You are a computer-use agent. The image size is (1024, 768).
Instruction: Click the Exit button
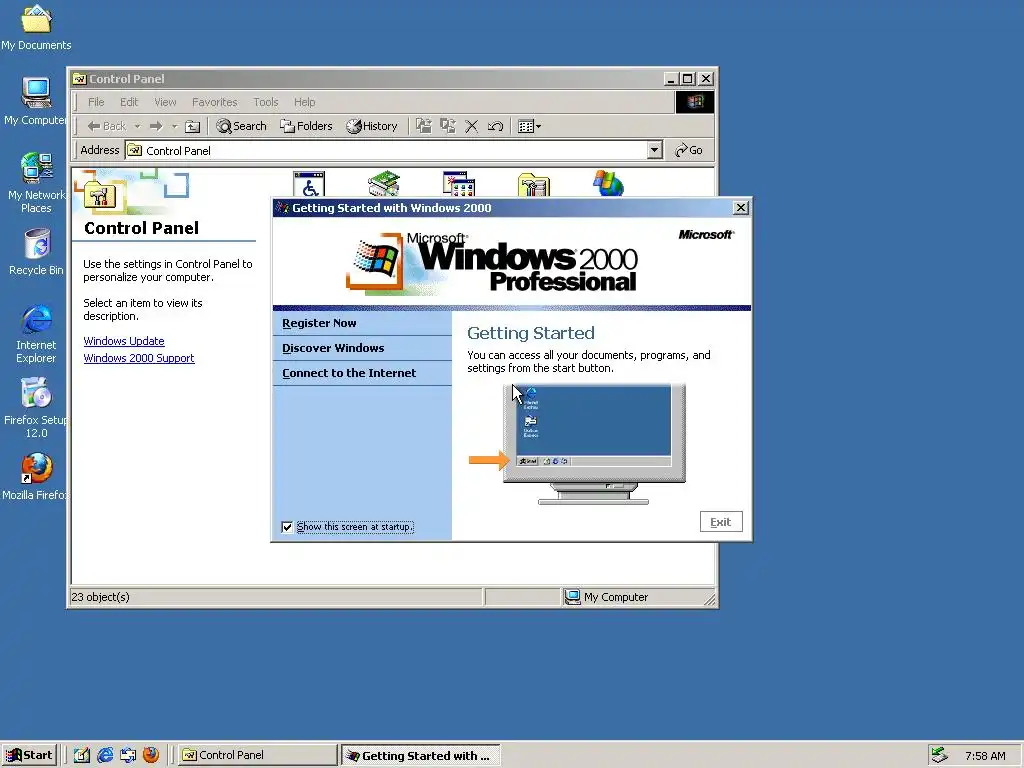click(x=721, y=522)
